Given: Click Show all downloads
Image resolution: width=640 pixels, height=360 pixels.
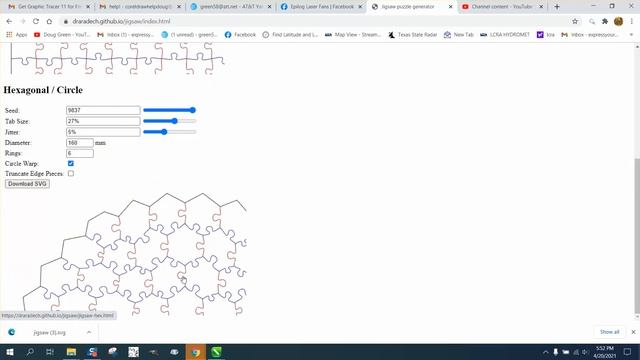Looking at the screenshot, I should pyautogui.click(x=609, y=332).
